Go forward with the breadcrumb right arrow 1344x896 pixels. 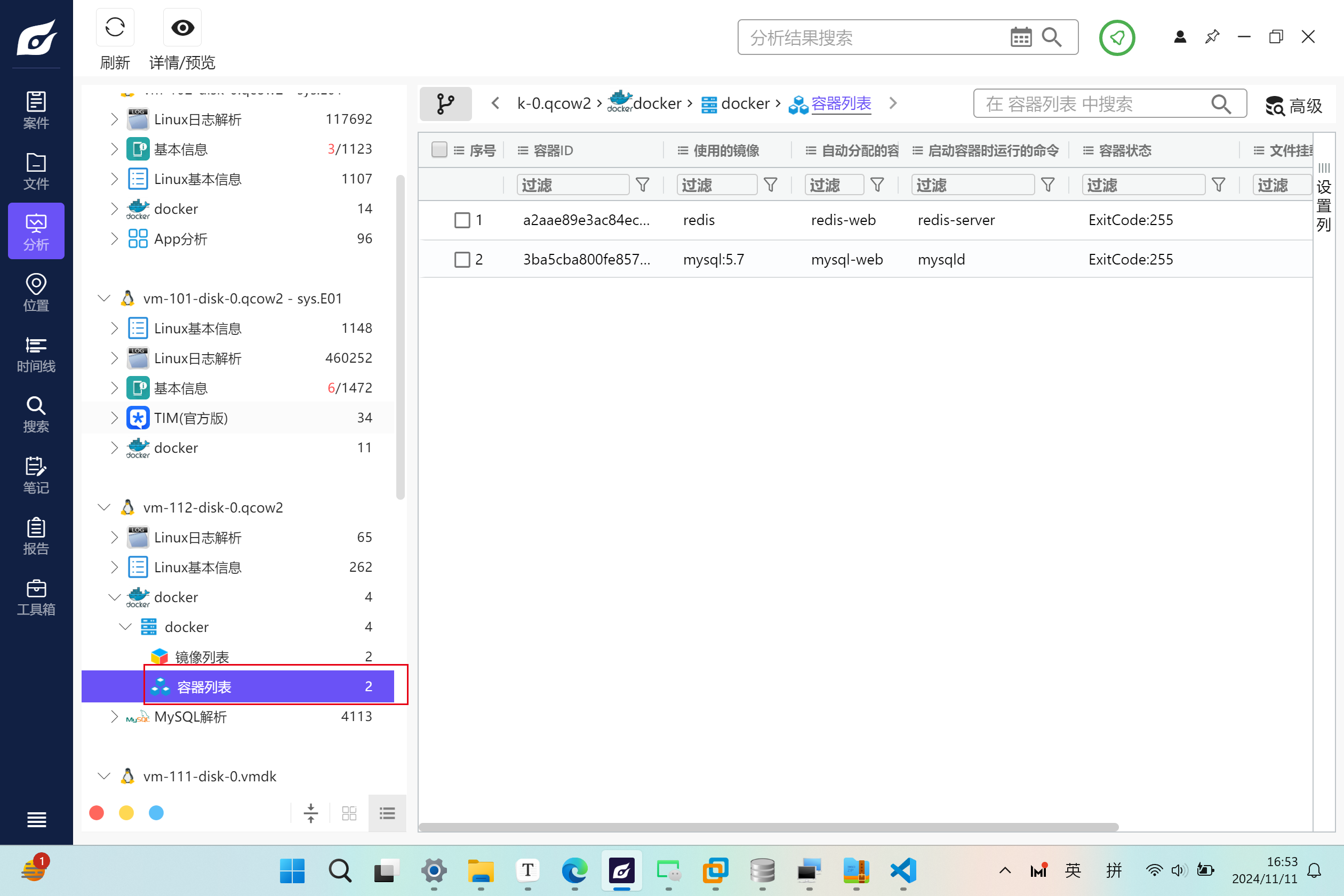893,103
